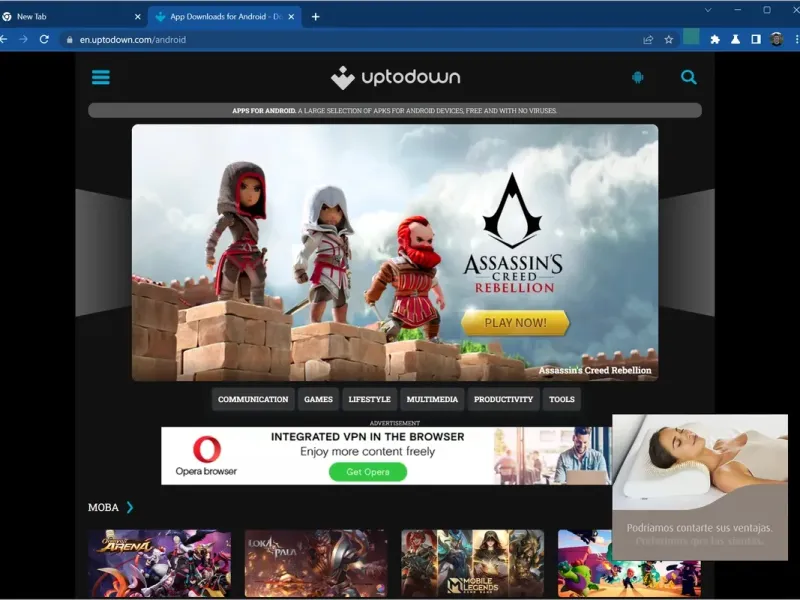This screenshot has height=600, width=800.
Task: Click the browser forward arrow
Action: (x=23, y=39)
